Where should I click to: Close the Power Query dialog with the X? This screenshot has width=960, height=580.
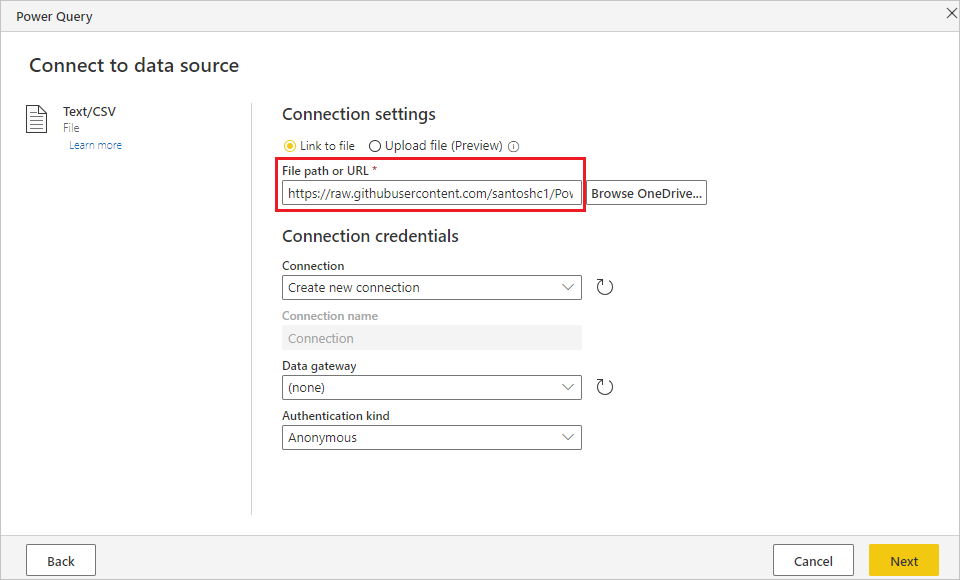951,13
